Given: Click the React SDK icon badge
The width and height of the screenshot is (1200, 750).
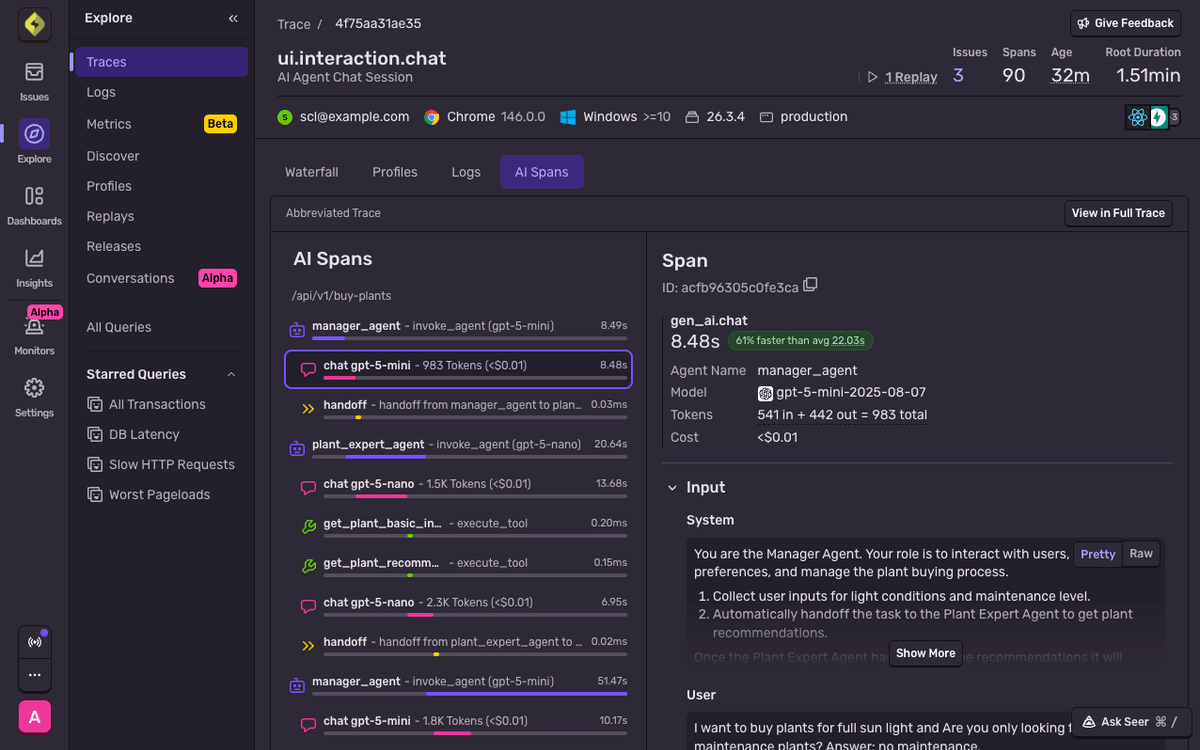Looking at the screenshot, I should (1137, 117).
